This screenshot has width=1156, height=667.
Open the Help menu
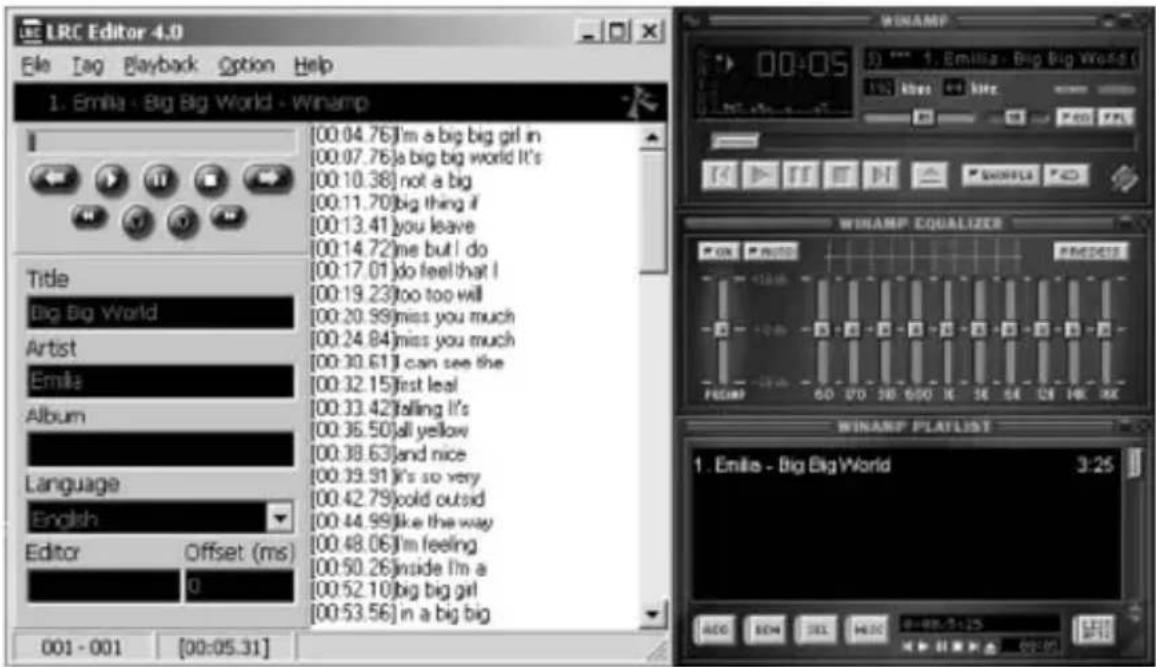(313, 65)
